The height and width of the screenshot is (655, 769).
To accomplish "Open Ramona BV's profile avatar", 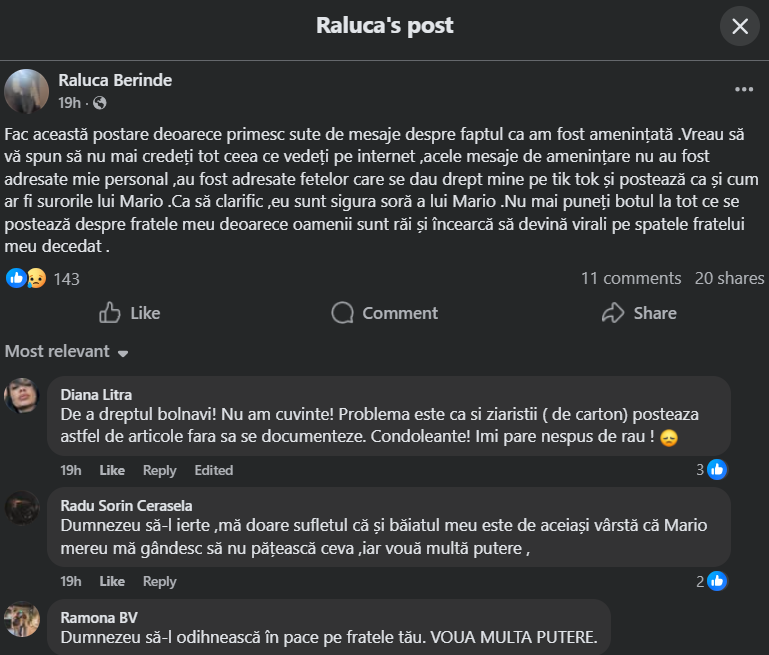I will tap(22, 619).
